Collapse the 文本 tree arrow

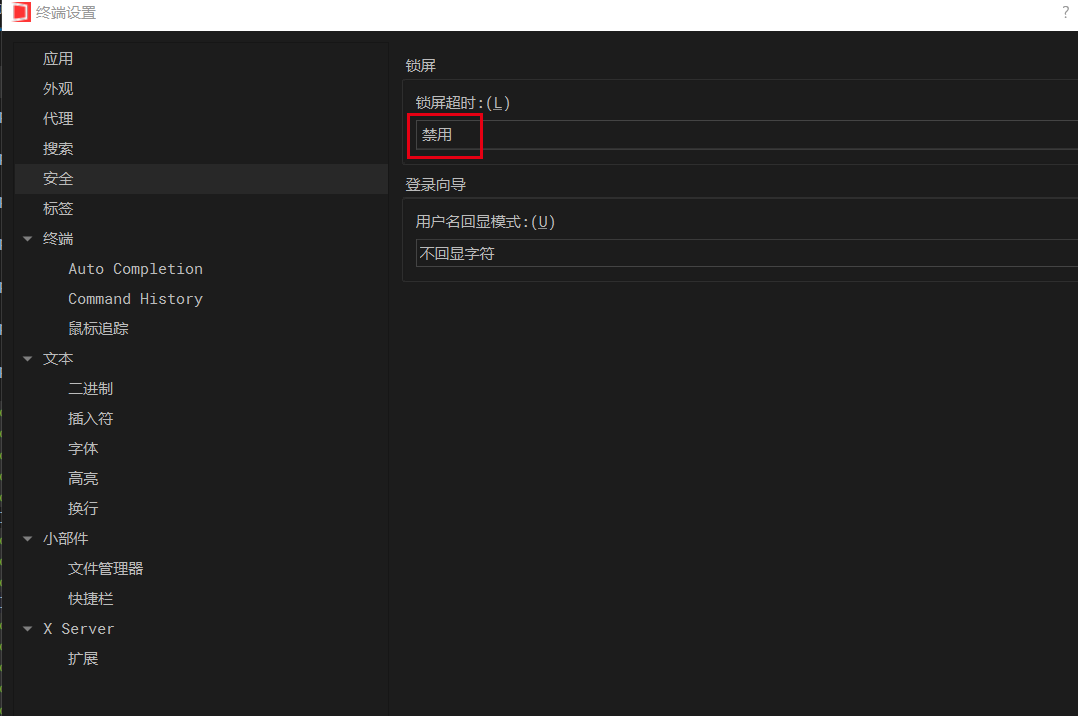coord(28,358)
